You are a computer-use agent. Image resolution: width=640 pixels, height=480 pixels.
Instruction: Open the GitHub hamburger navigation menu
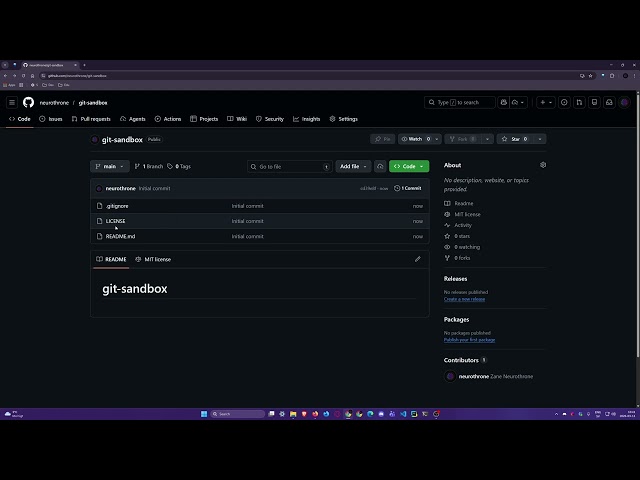pyautogui.click(x=12, y=102)
